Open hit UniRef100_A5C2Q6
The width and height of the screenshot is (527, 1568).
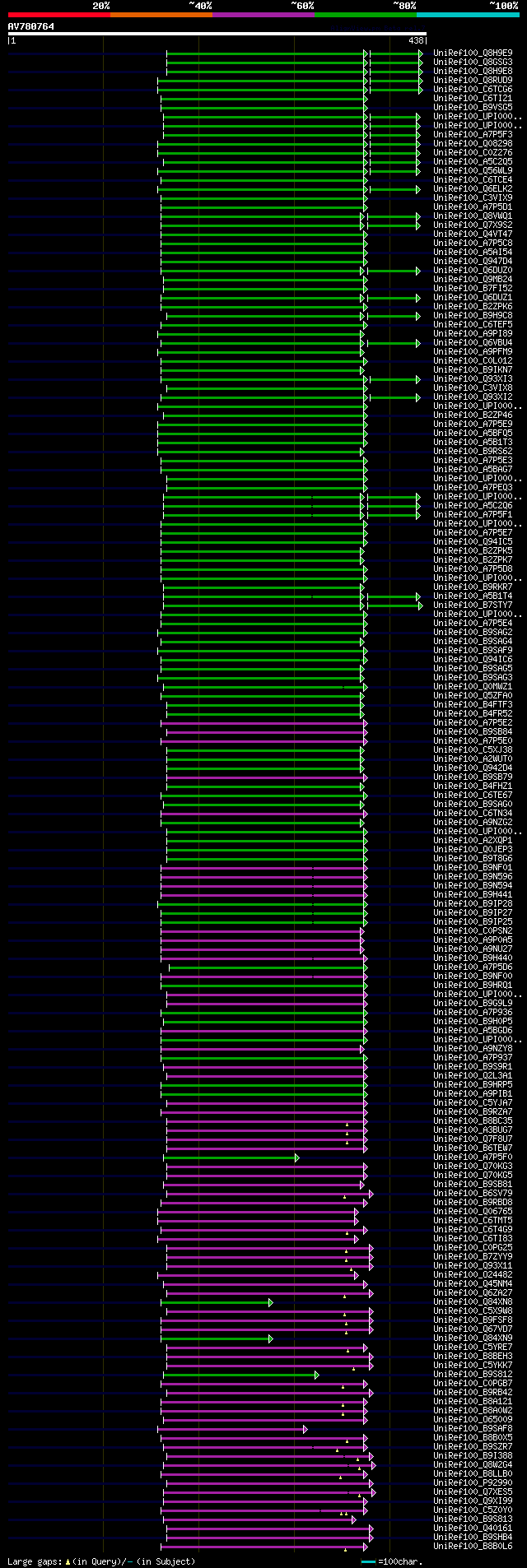pyautogui.click(x=473, y=505)
